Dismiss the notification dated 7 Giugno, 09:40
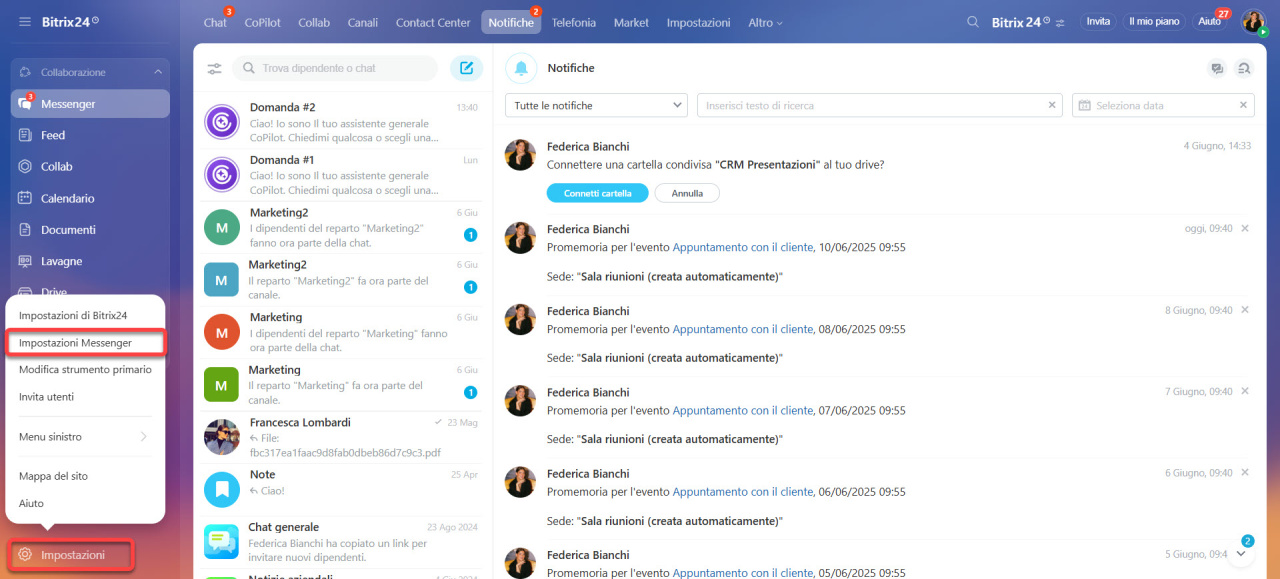The width and height of the screenshot is (1280, 579). pos(1245,391)
